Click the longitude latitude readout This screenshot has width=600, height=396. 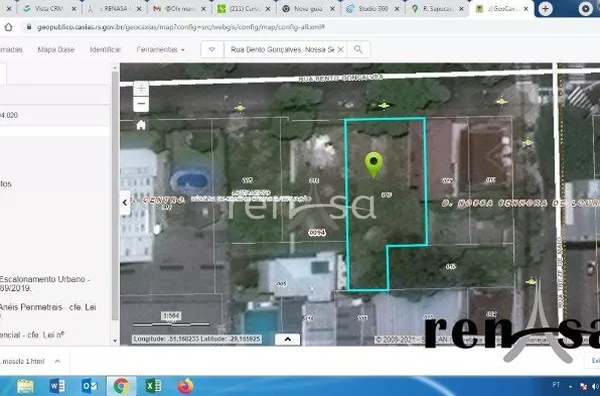(197, 339)
